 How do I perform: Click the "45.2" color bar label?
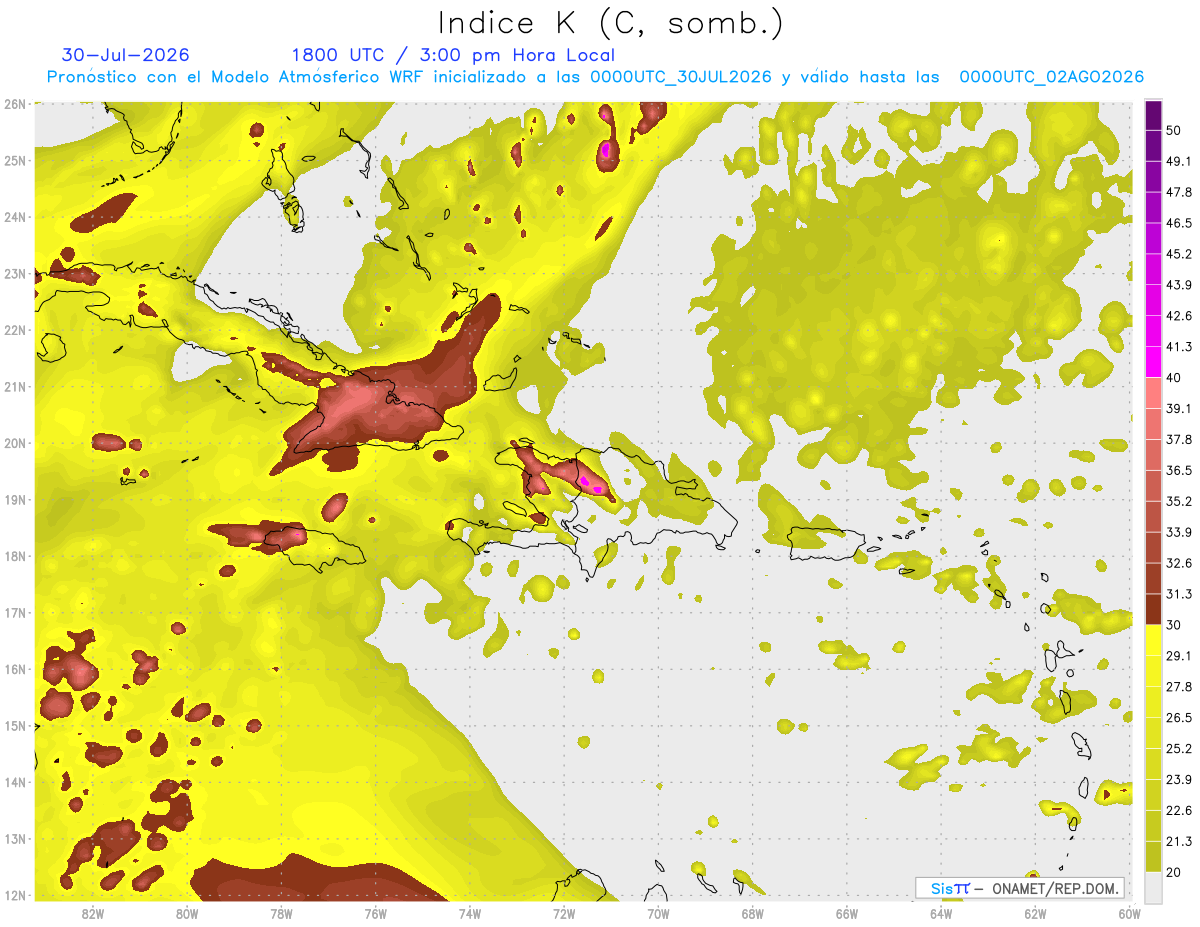[1178, 254]
